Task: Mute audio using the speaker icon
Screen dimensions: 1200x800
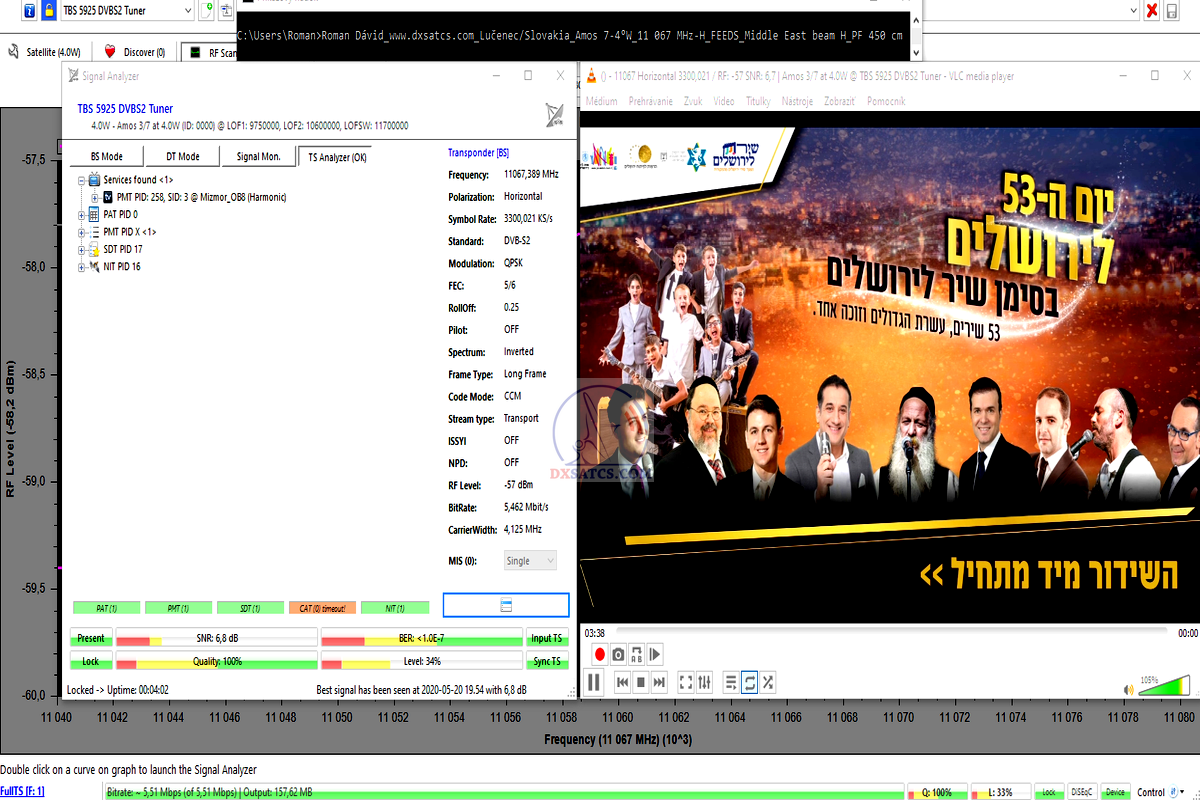Action: point(1129,689)
